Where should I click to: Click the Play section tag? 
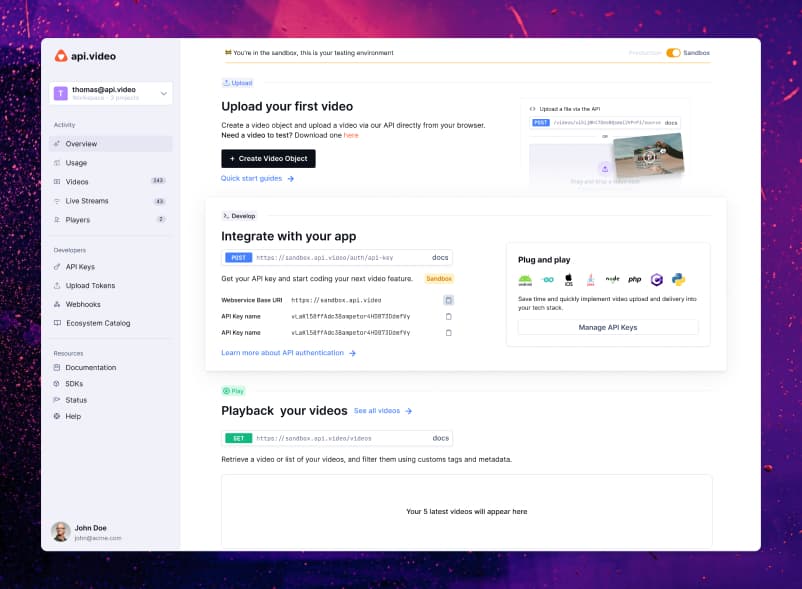[x=234, y=391]
